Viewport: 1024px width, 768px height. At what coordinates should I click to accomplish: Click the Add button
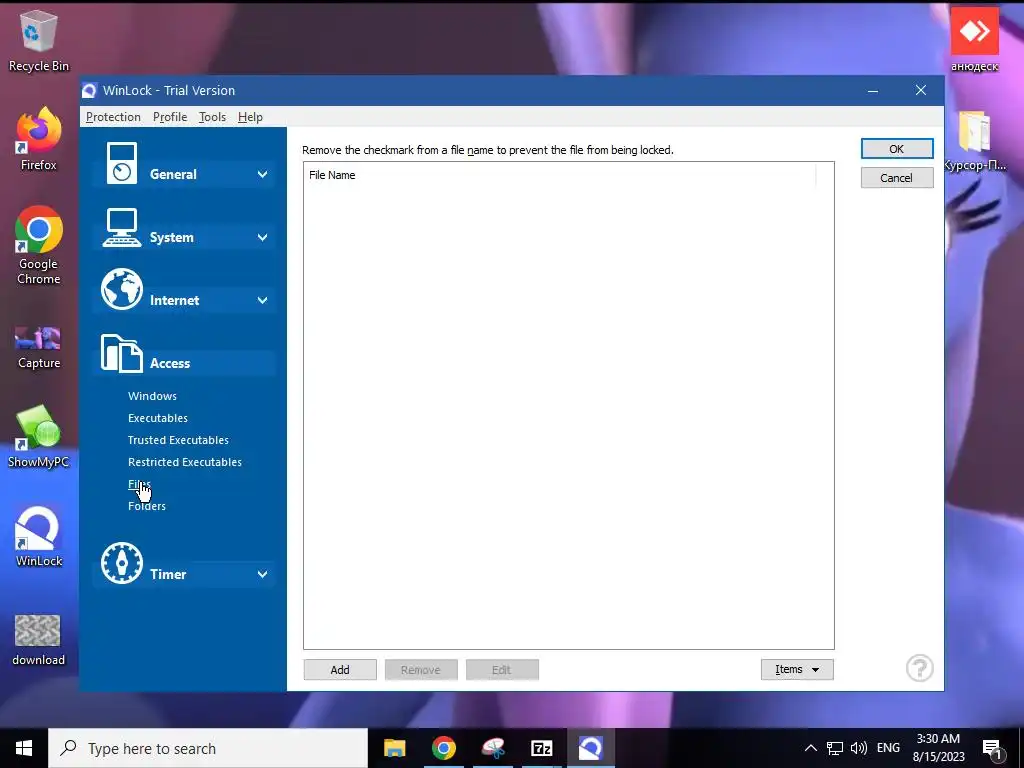(x=340, y=669)
